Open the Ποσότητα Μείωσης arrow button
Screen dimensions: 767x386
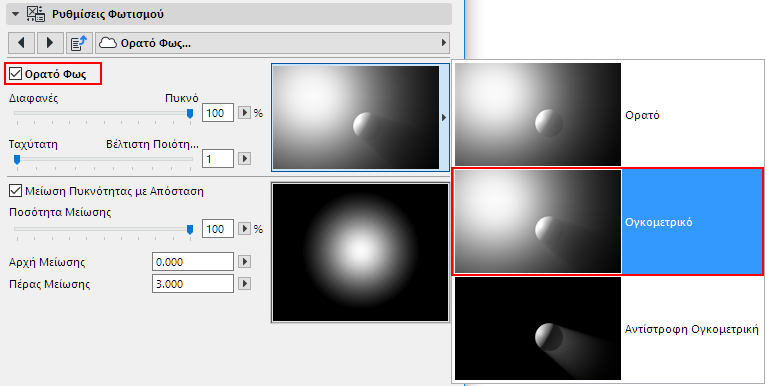[244, 229]
